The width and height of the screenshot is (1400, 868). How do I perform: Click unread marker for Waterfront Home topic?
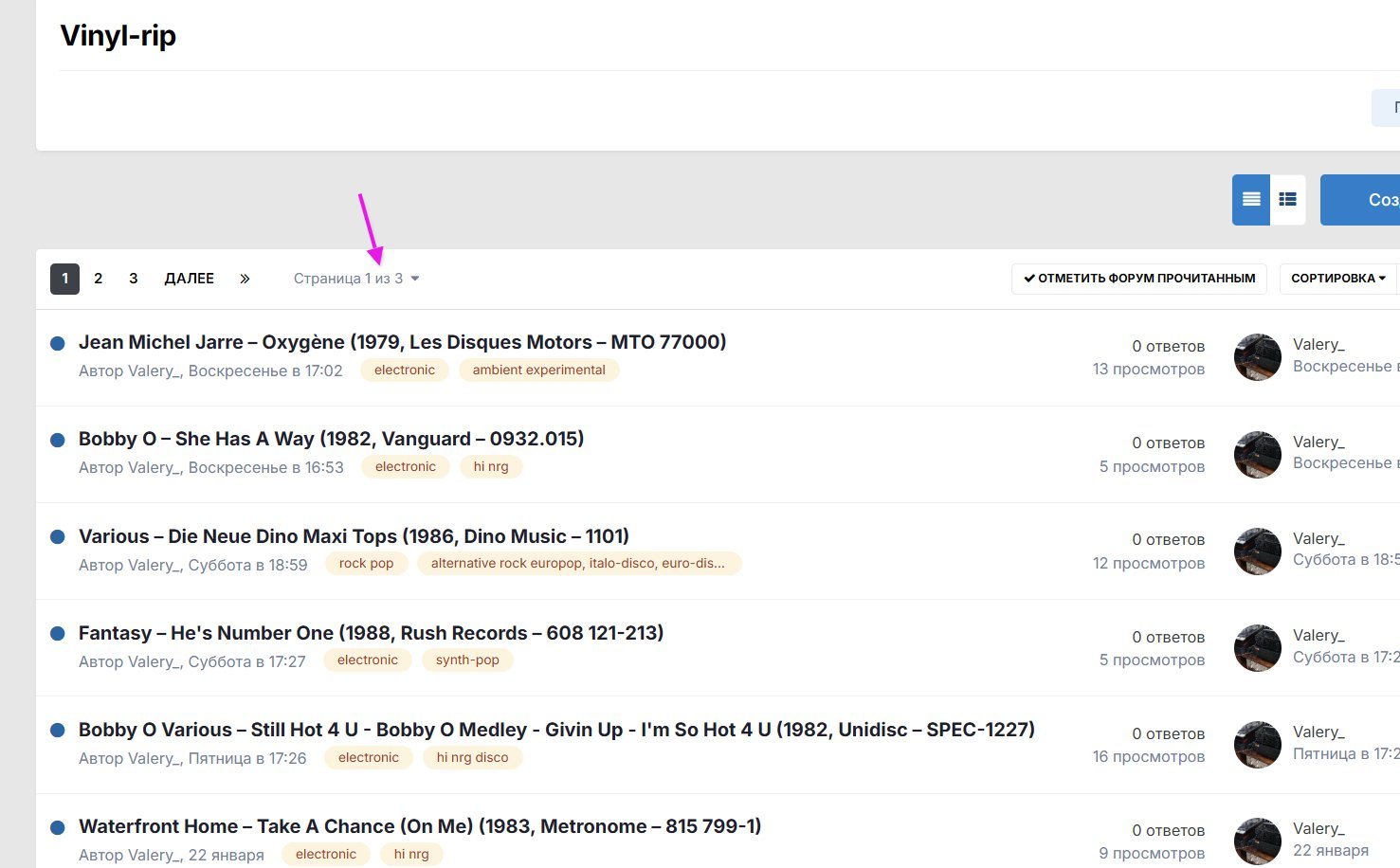coord(58,827)
